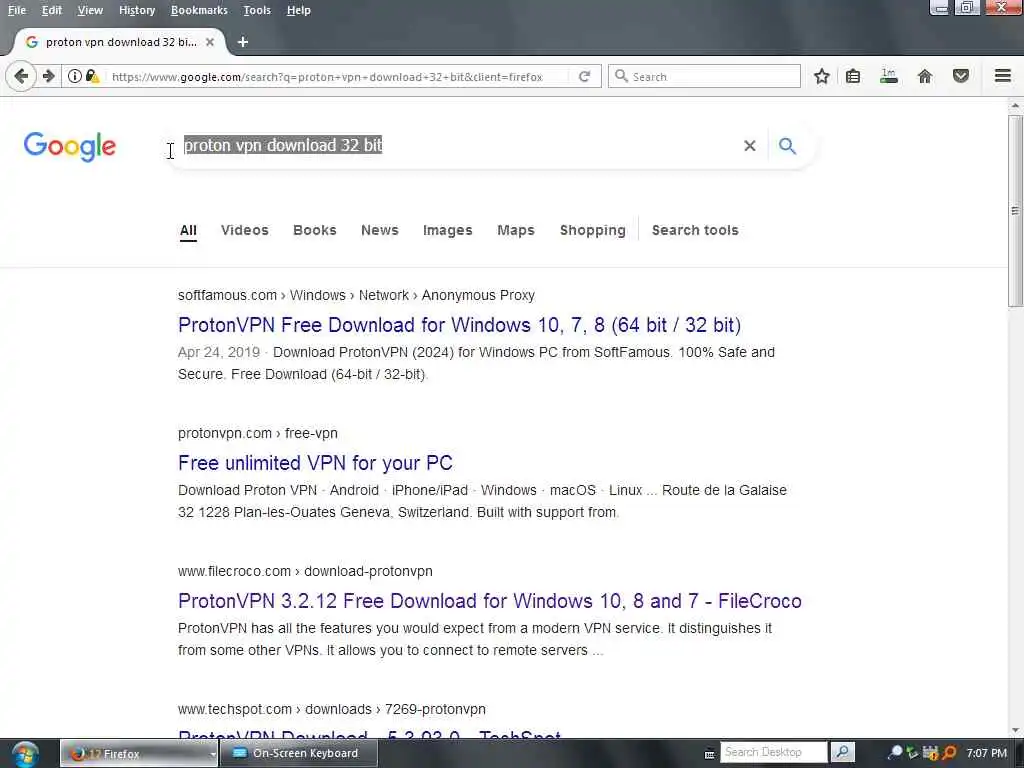Click softfamous.com breadcrumb text
The width and height of the screenshot is (1024, 768).
pyautogui.click(x=227, y=295)
